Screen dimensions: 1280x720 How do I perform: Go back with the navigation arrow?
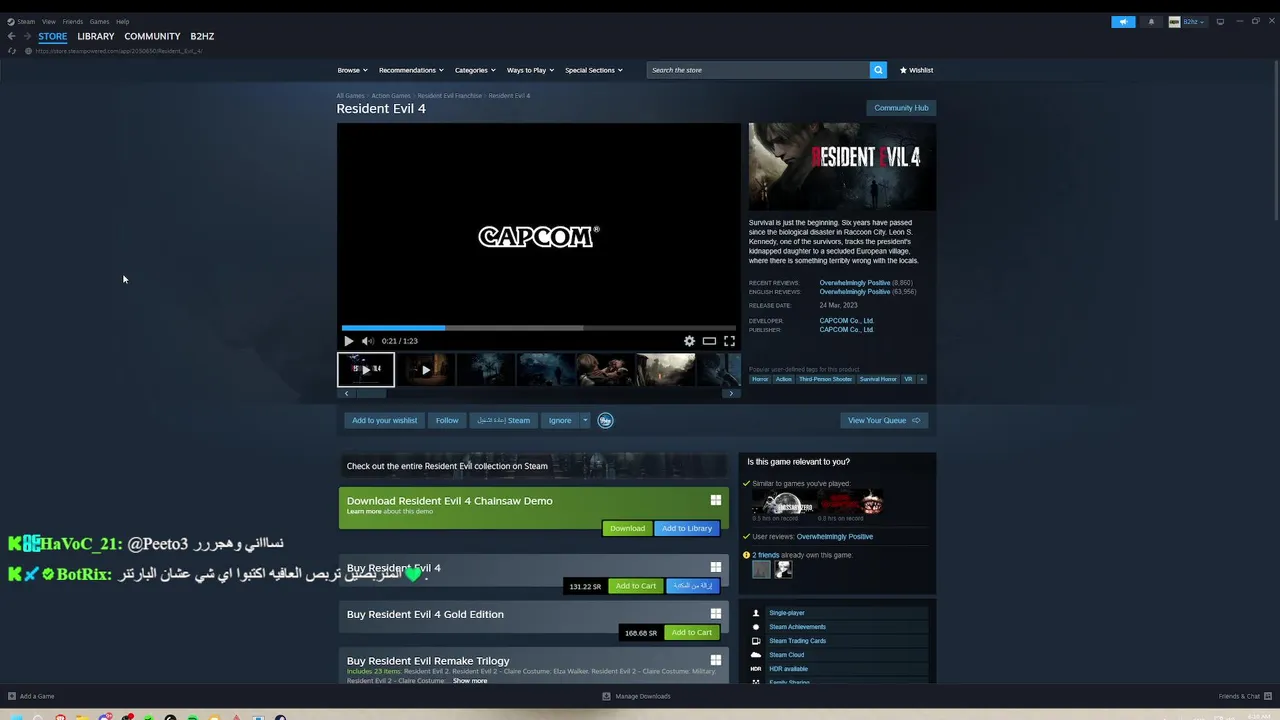tap(12, 36)
